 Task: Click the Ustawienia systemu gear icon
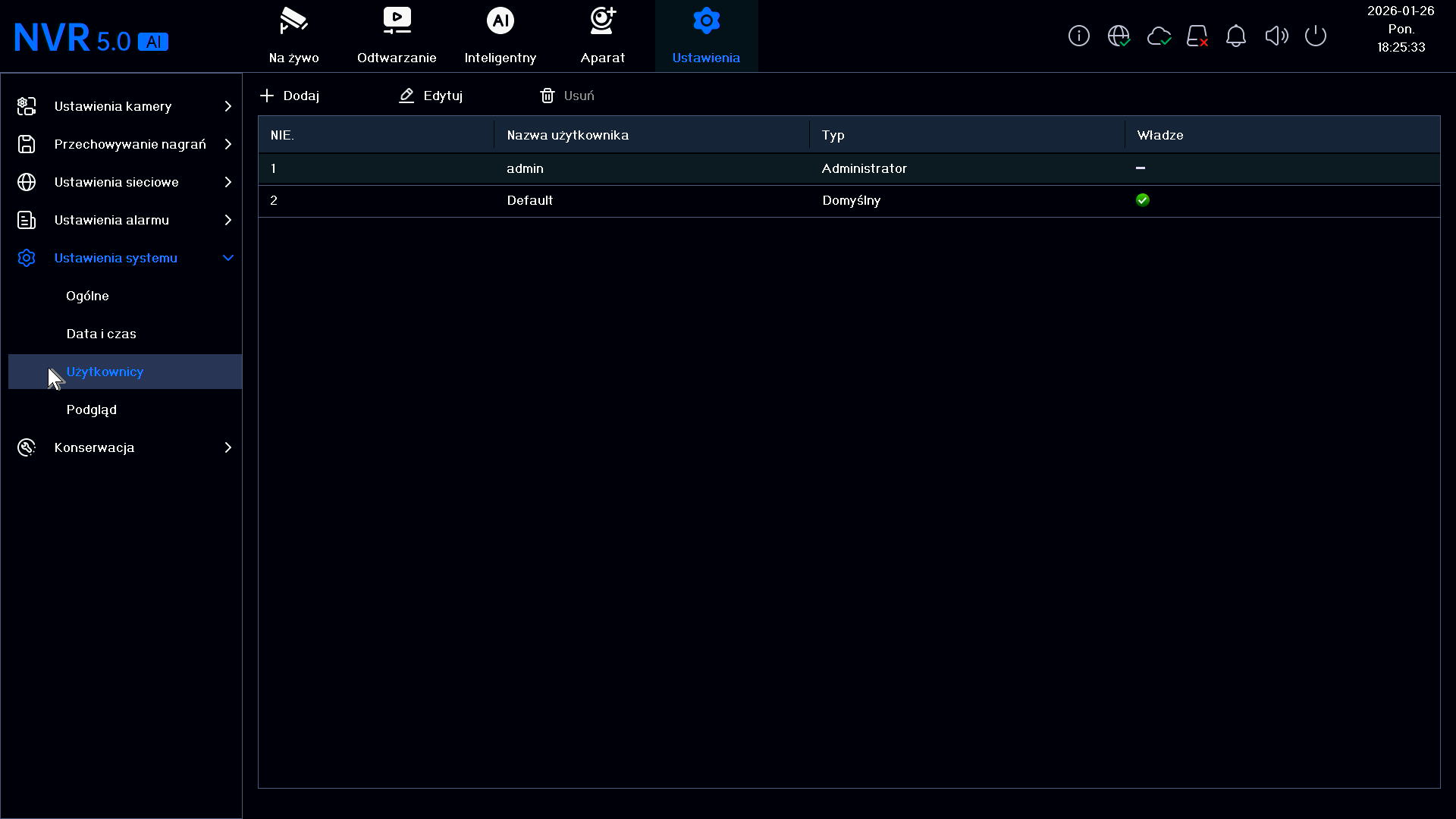point(27,258)
